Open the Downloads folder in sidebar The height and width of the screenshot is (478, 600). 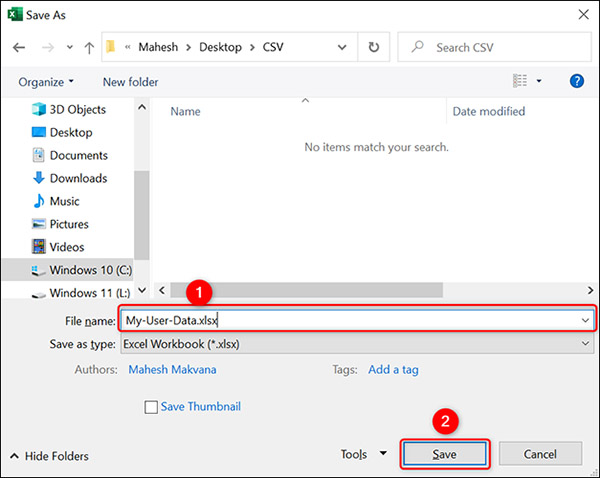point(78,178)
